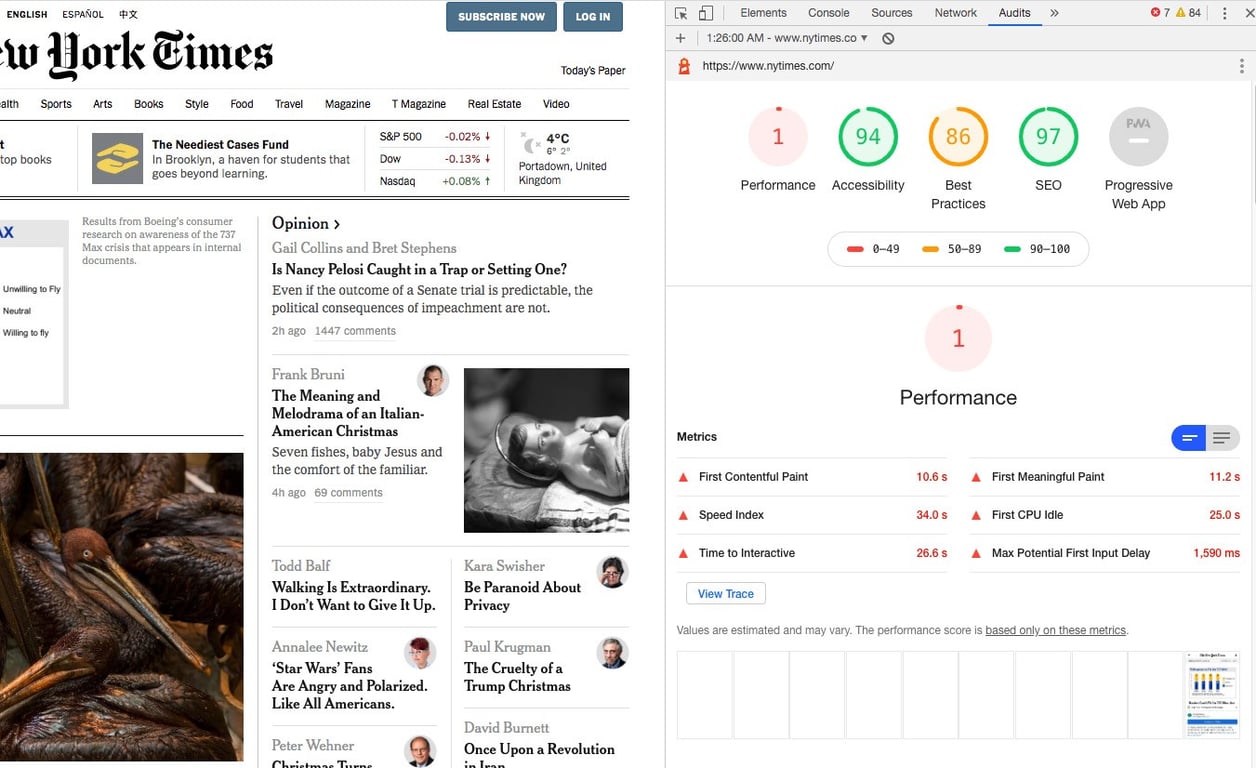
Task: Open 1447 comments link
Action: tap(355, 331)
